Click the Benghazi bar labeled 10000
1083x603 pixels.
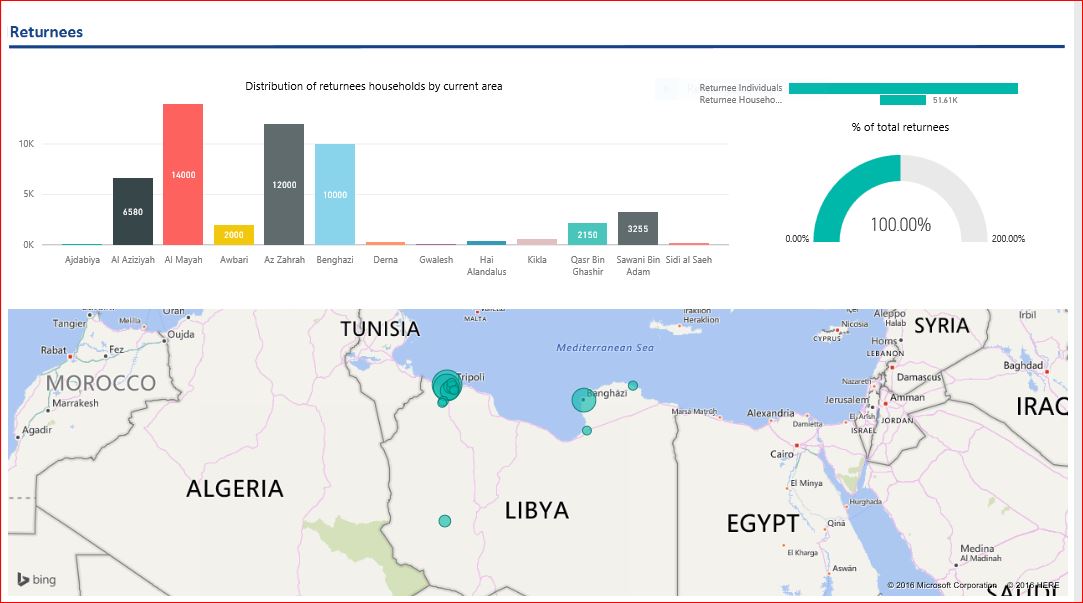pos(335,194)
